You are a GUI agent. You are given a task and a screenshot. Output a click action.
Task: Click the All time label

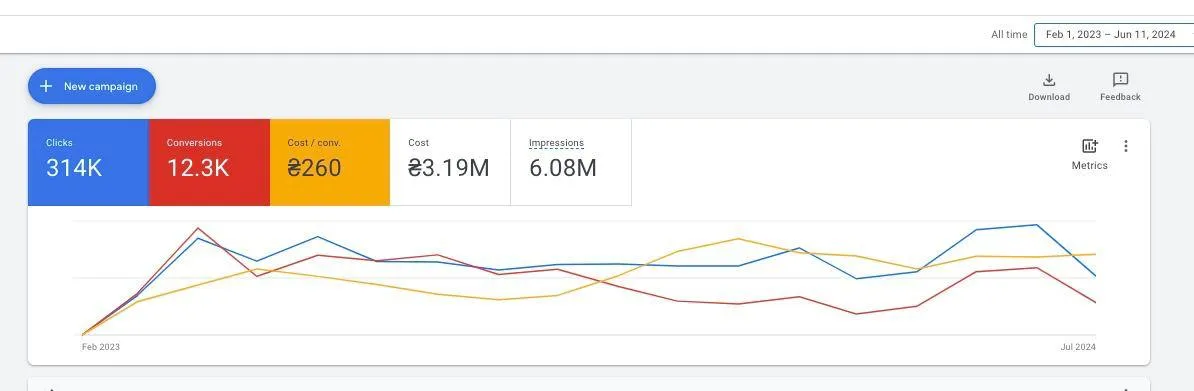tap(1009, 34)
